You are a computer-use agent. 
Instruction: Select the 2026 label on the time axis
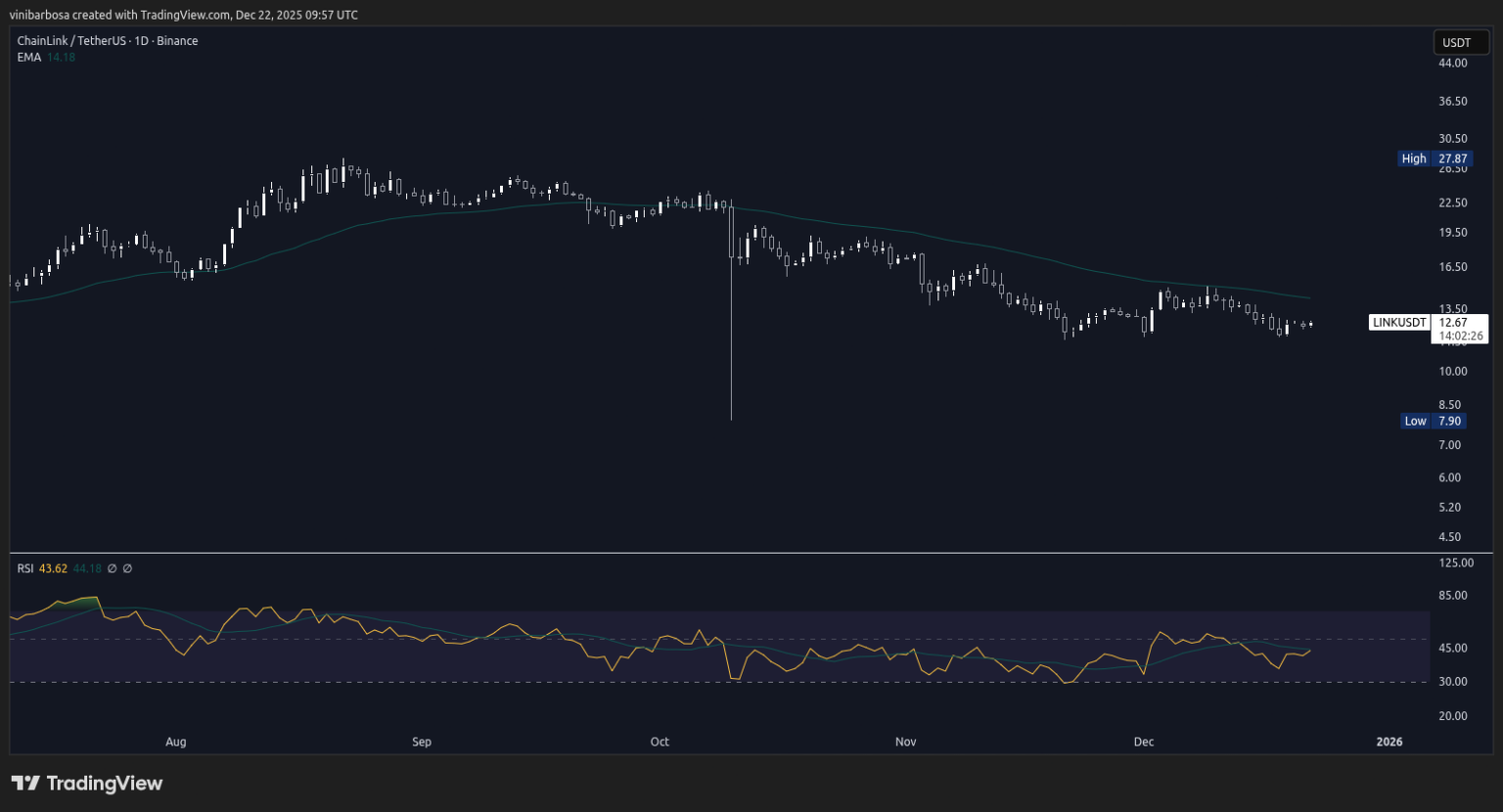click(x=1389, y=742)
